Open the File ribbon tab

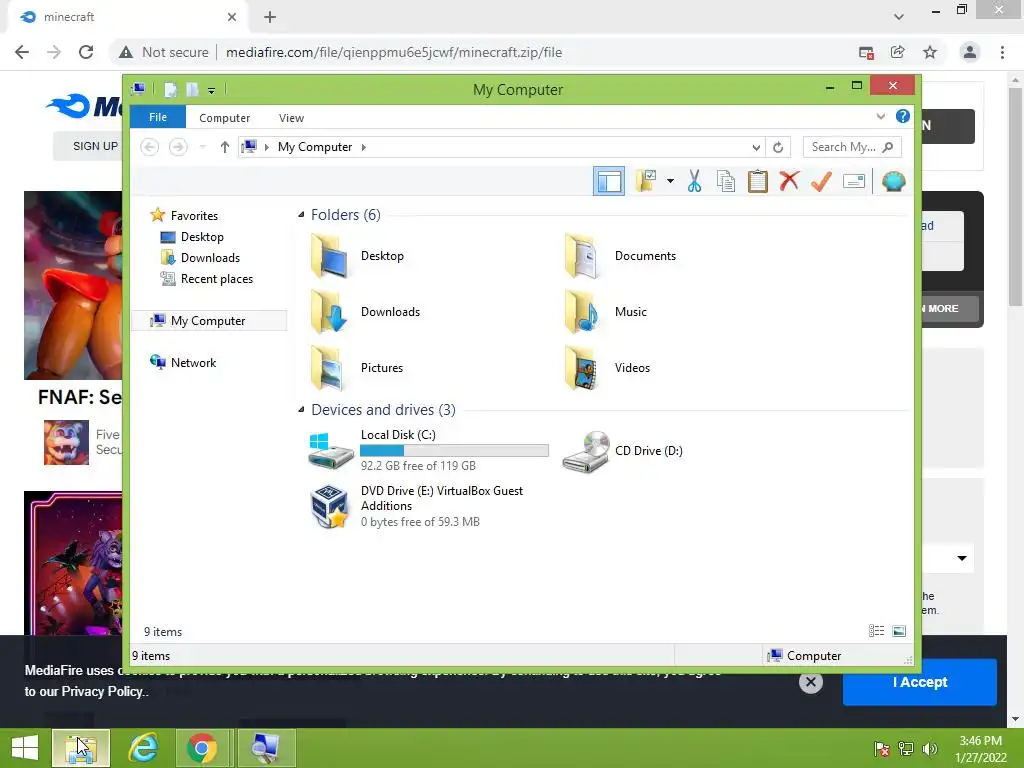157,117
